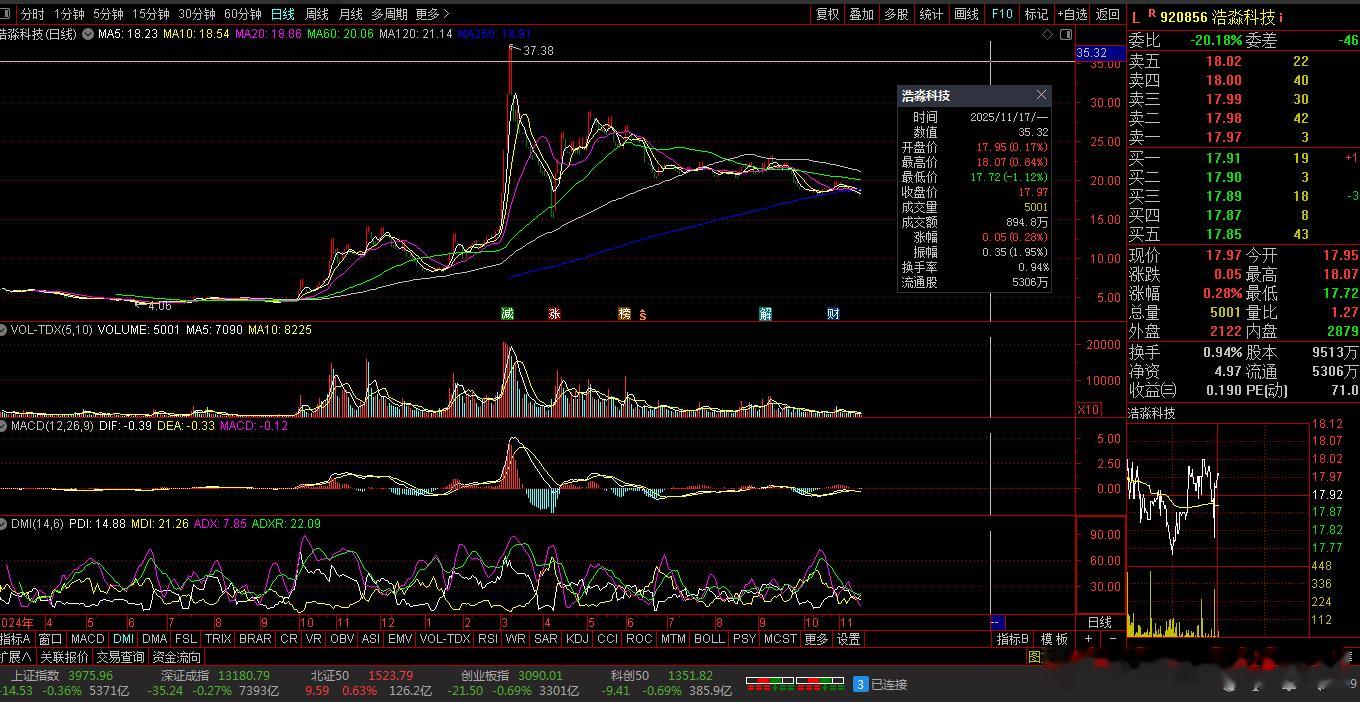Select the RSI indicator tab
The image size is (1360, 702).
coord(487,639)
